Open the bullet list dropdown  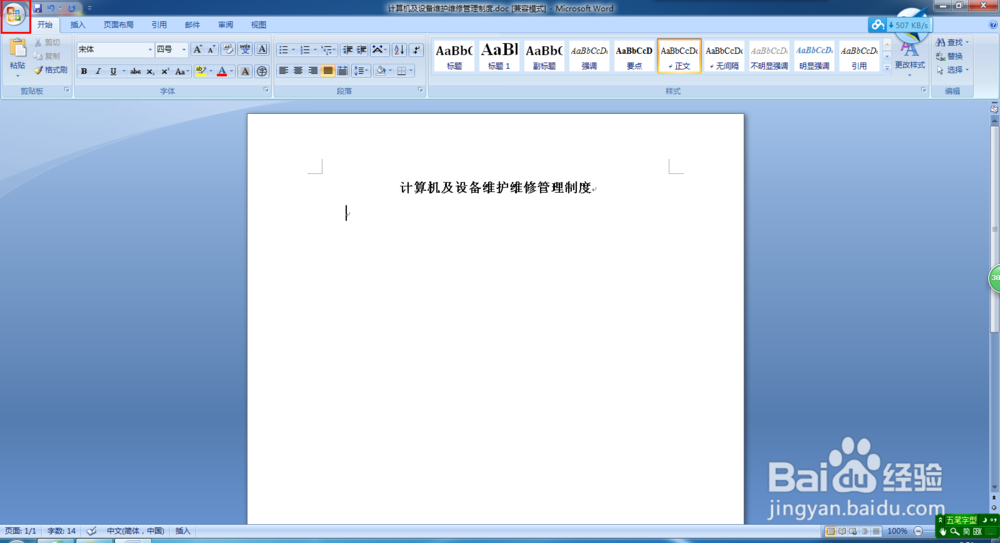[x=293, y=50]
